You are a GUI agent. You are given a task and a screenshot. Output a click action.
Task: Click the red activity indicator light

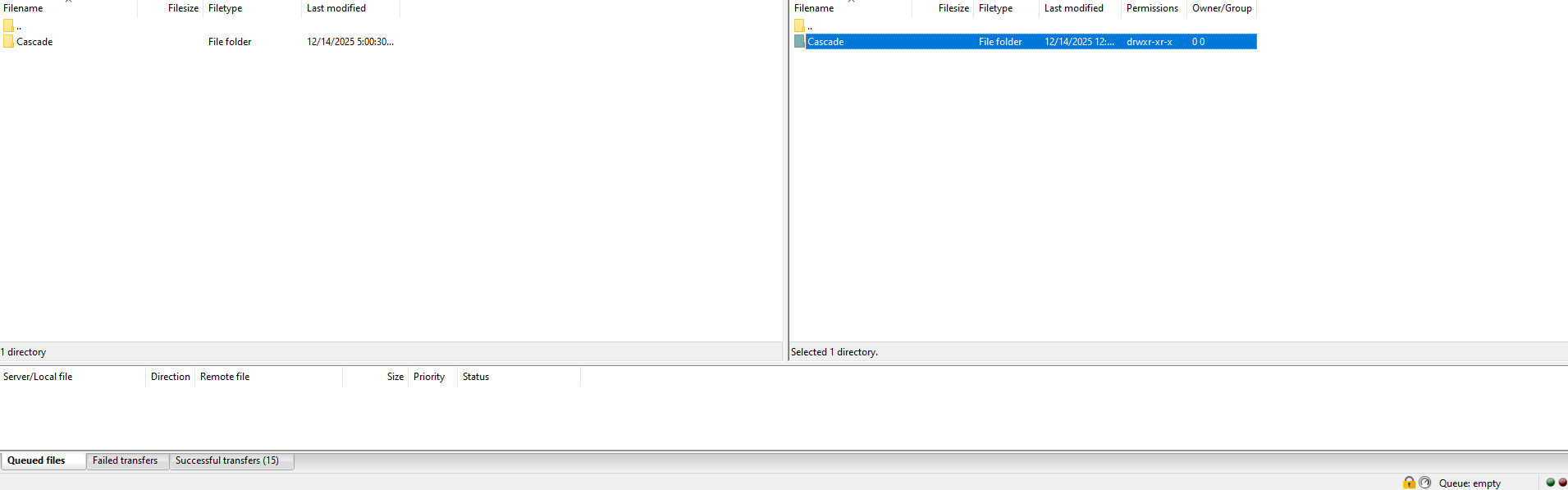coord(1562,483)
